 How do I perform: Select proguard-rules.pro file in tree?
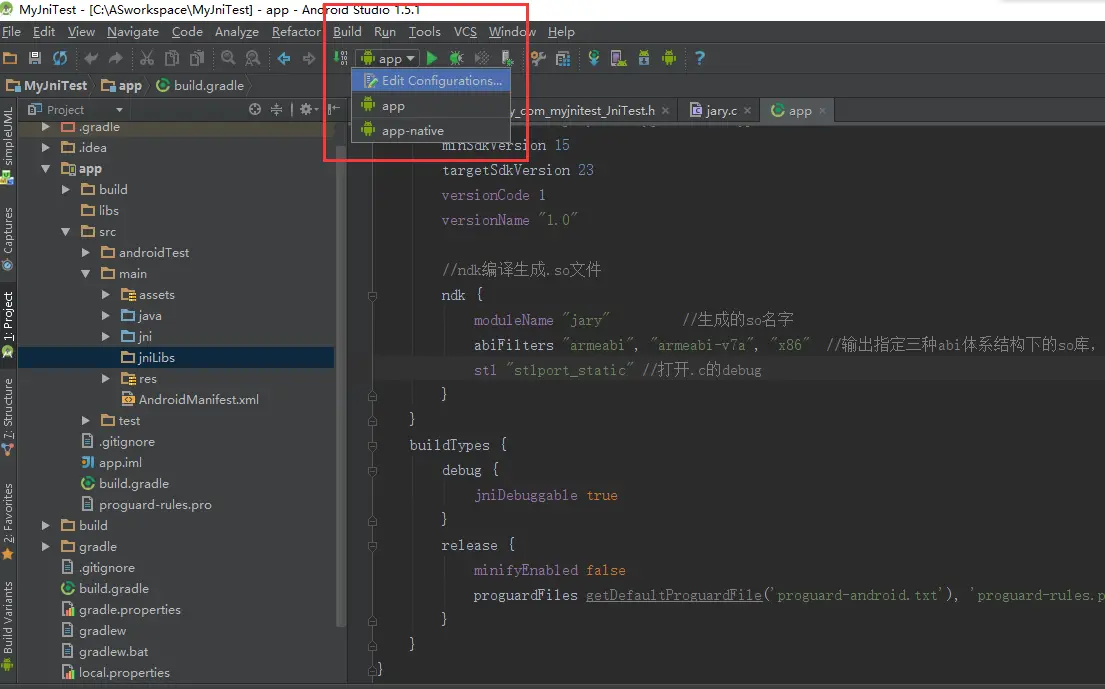click(147, 504)
